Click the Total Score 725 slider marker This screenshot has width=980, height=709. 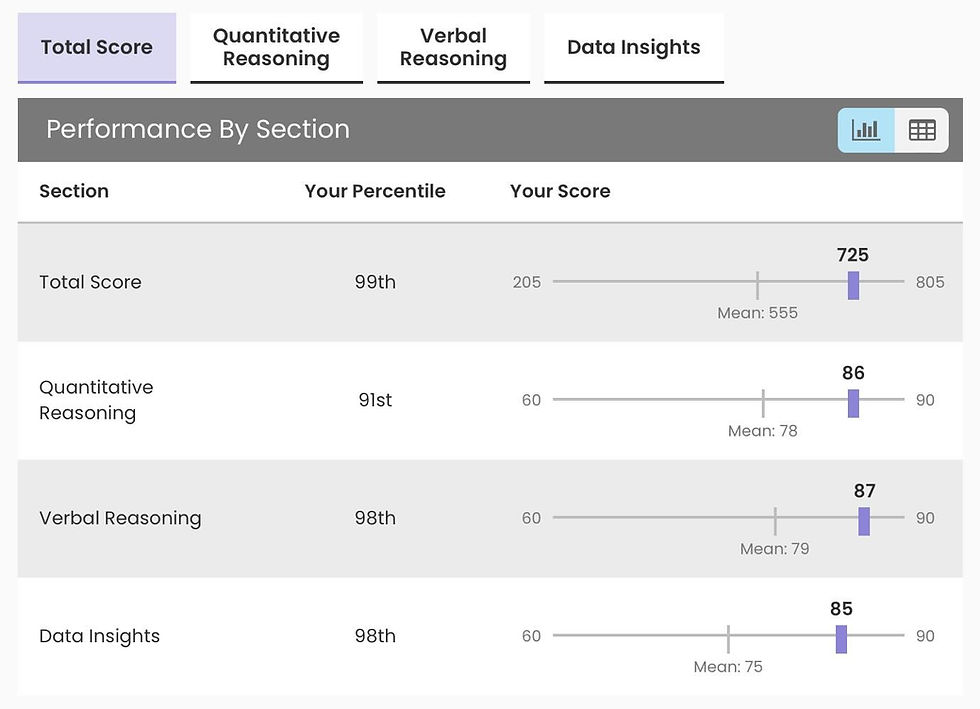coord(853,285)
